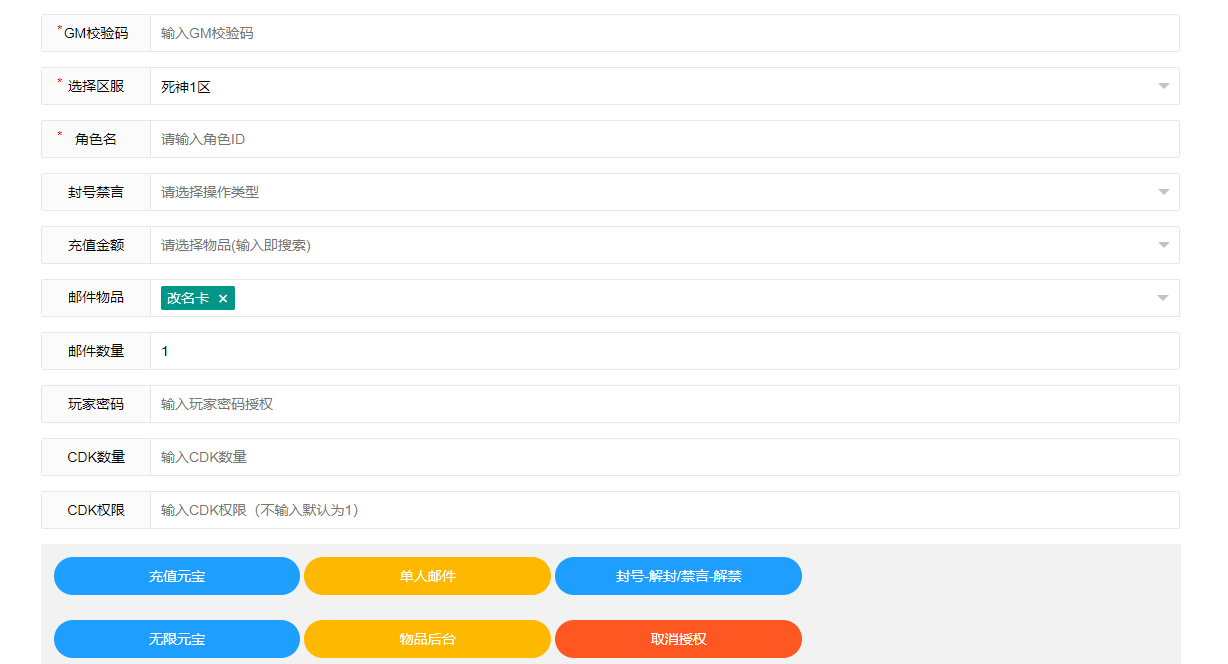Open the 充值金额 item dropdown
This screenshot has height=664, width=1228.
click(x=660, y=245)
